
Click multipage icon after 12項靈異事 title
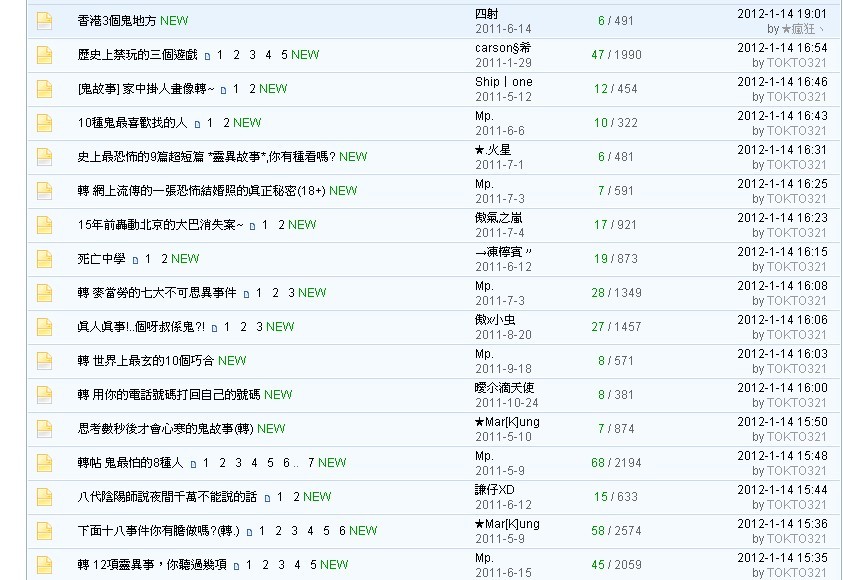237,566
